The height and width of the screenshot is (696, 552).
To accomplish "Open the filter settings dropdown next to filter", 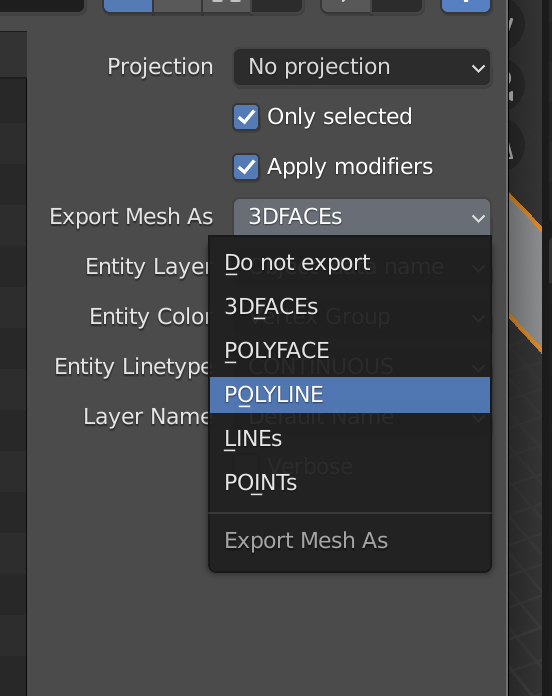I will [x=397, y=5].
